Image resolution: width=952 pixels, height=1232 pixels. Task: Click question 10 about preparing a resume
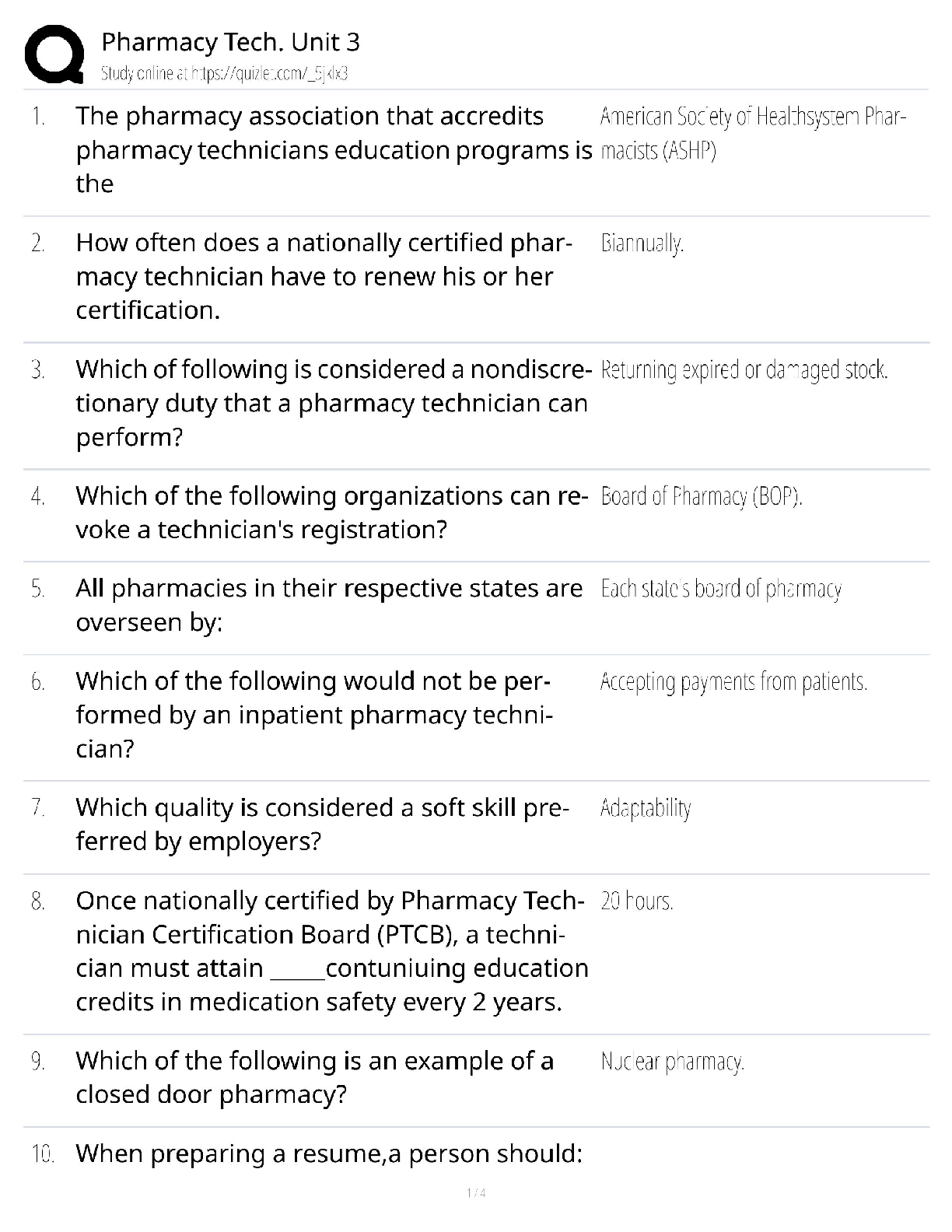coord(329,1153)
